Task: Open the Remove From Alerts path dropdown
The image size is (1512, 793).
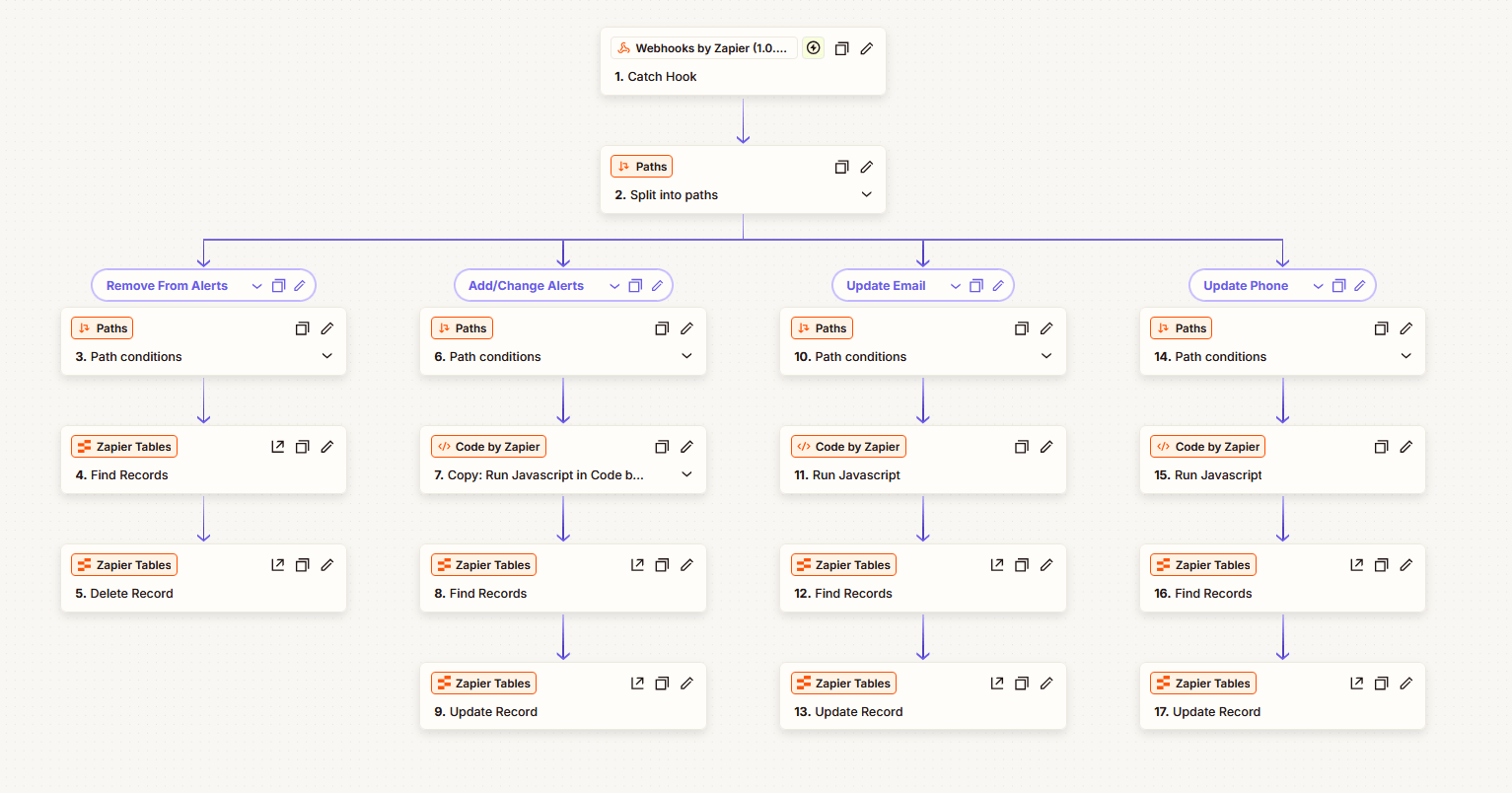Action: (x=256, y=286)
